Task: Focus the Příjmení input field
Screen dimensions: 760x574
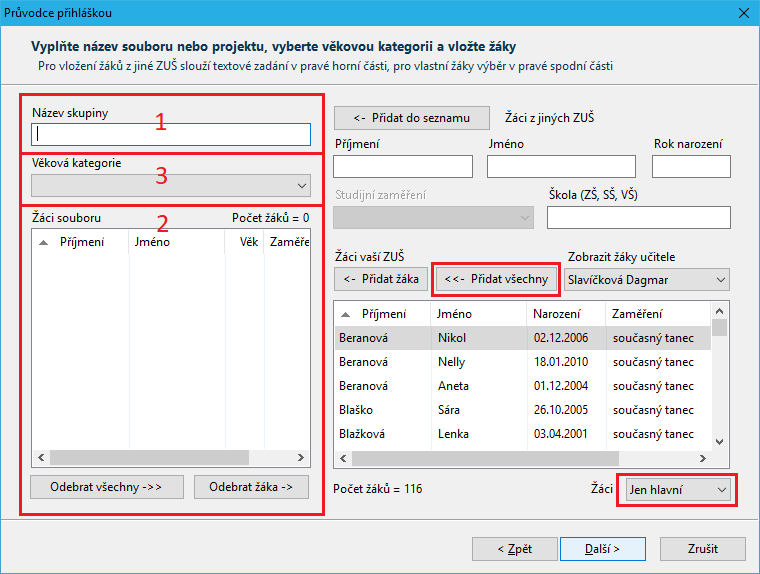Action: coord(402,166)
